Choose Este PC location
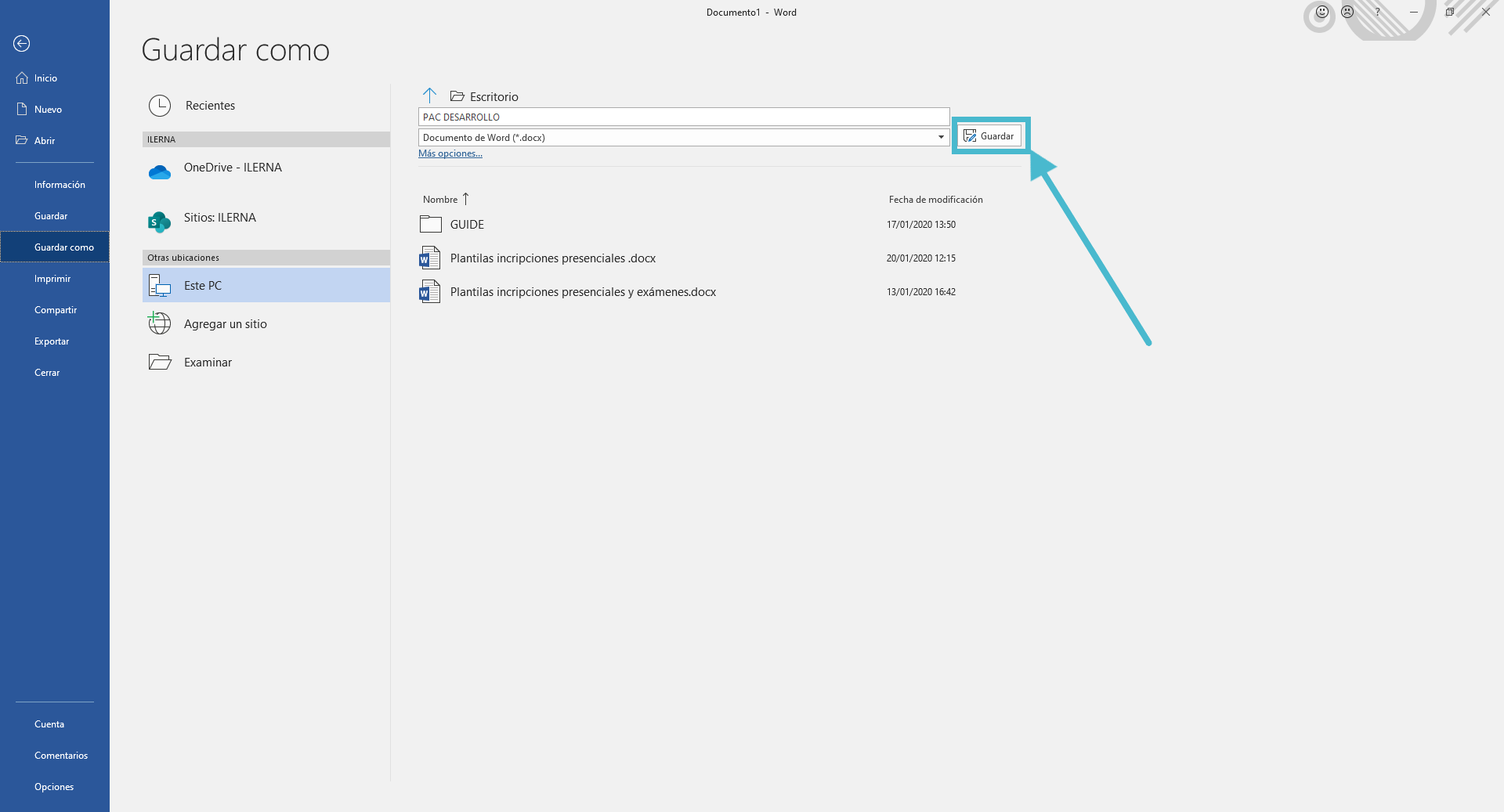Image resolution: width=1504 pixels, height=812 pixels. tap(266, 286)
